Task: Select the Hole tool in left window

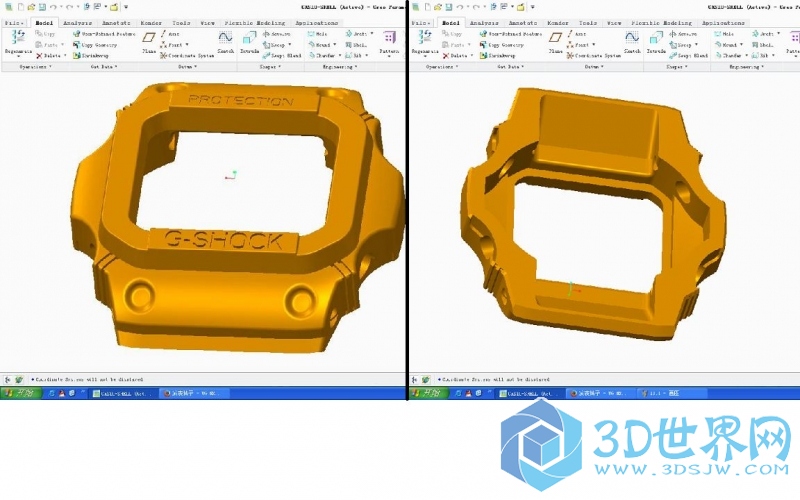Action: point(317,34)
